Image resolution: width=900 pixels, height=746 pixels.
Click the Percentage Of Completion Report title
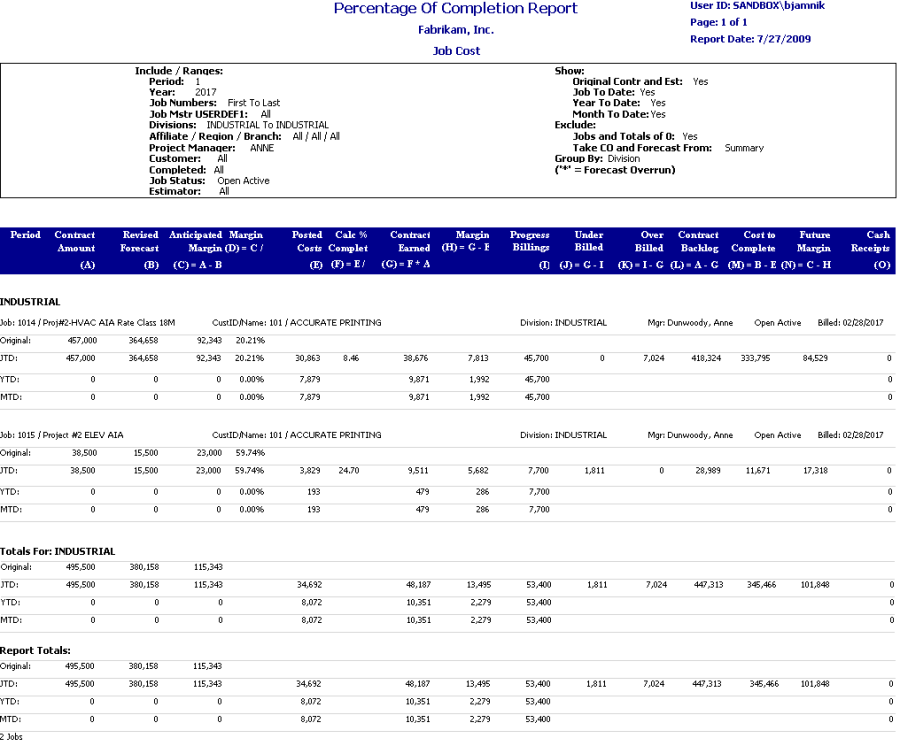click(x=455, y=9)
